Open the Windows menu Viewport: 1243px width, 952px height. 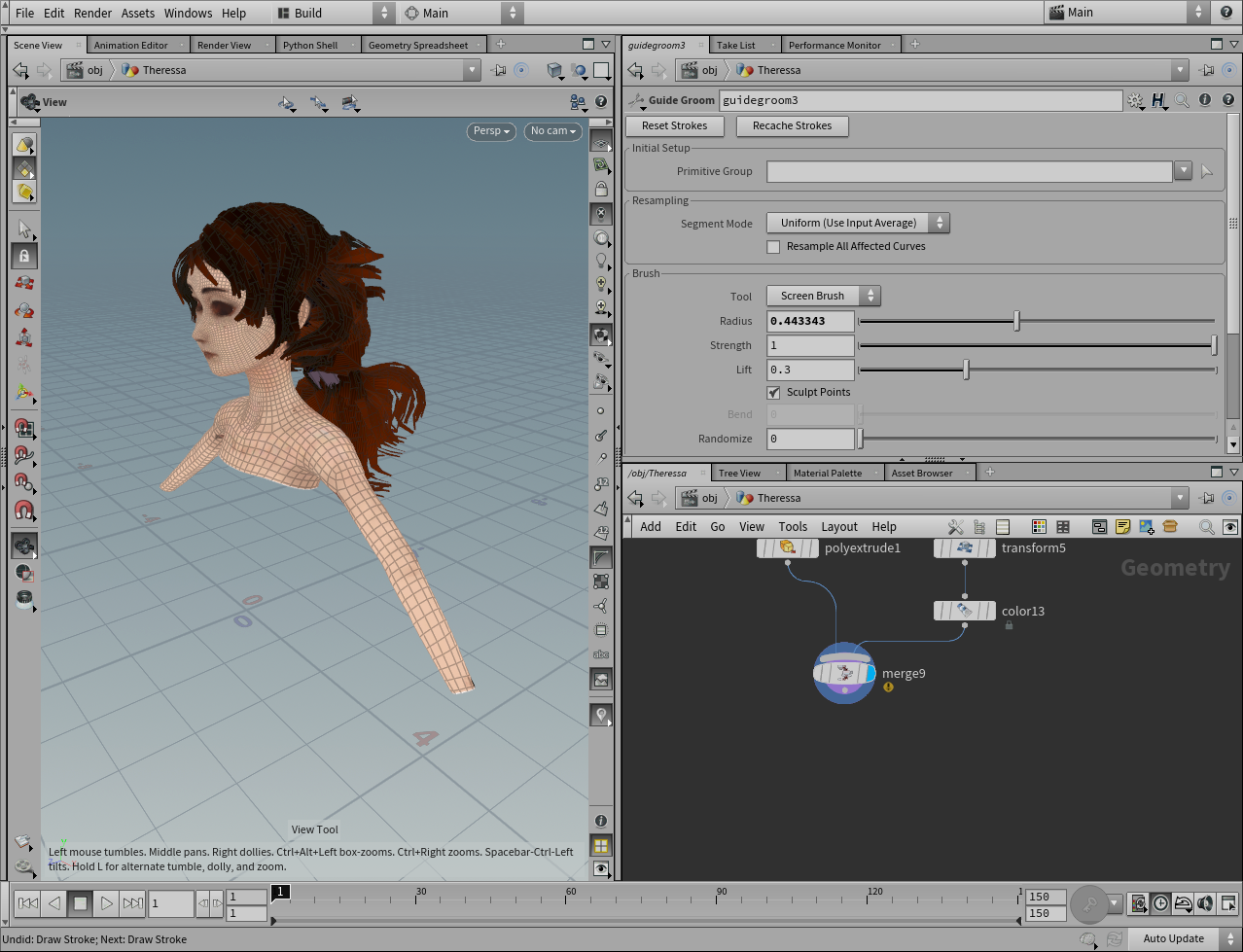pos(188,13)
